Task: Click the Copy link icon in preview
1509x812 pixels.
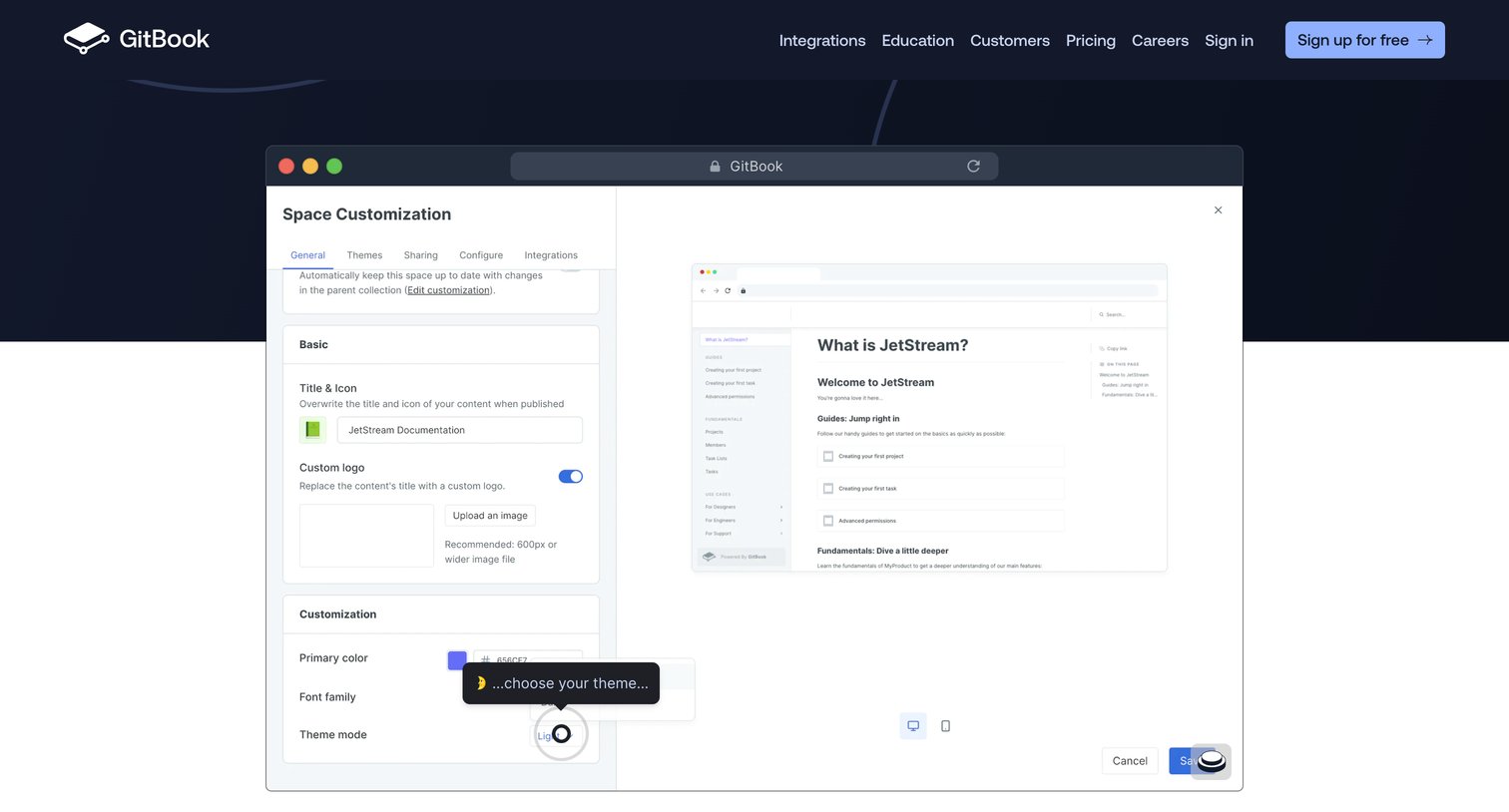Action: click(x=1102, y=348)
